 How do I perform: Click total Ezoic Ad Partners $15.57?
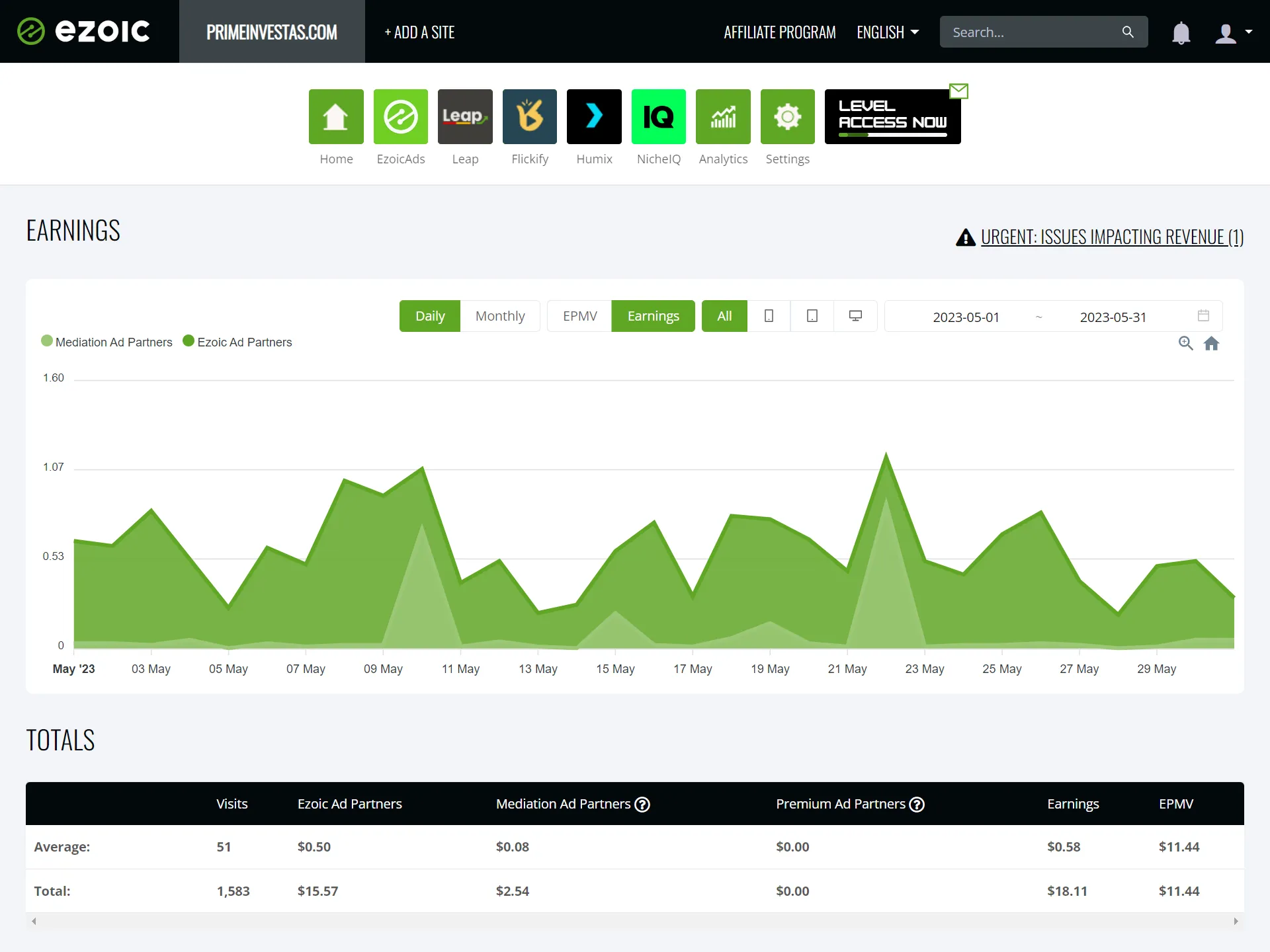coord(317,891)
